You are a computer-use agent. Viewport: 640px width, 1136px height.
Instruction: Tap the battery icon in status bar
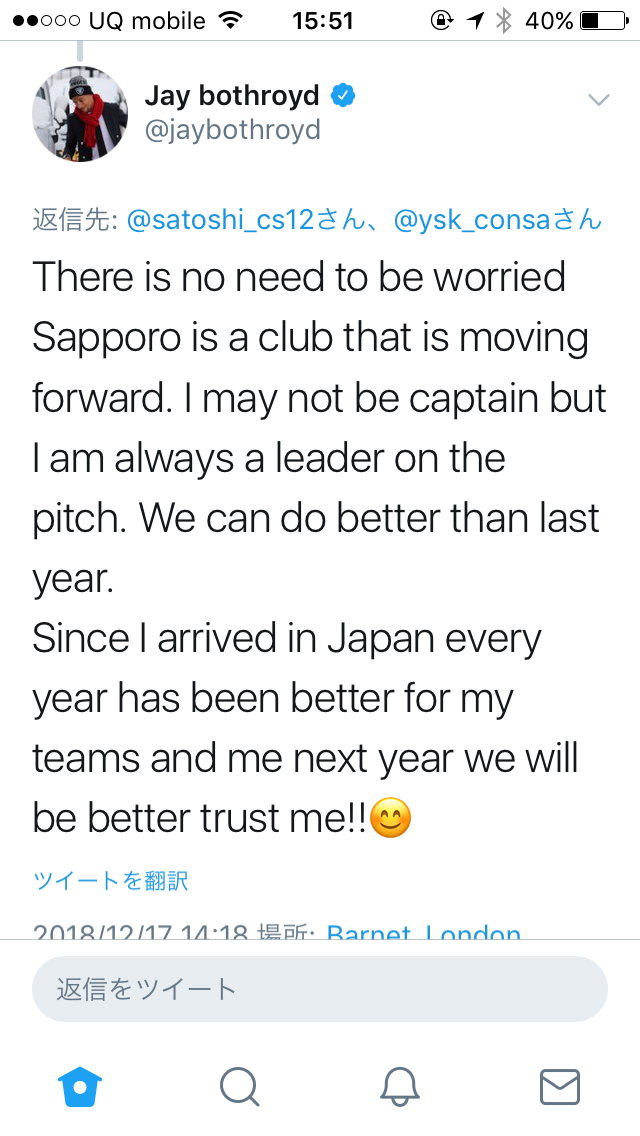pos(600,20)
